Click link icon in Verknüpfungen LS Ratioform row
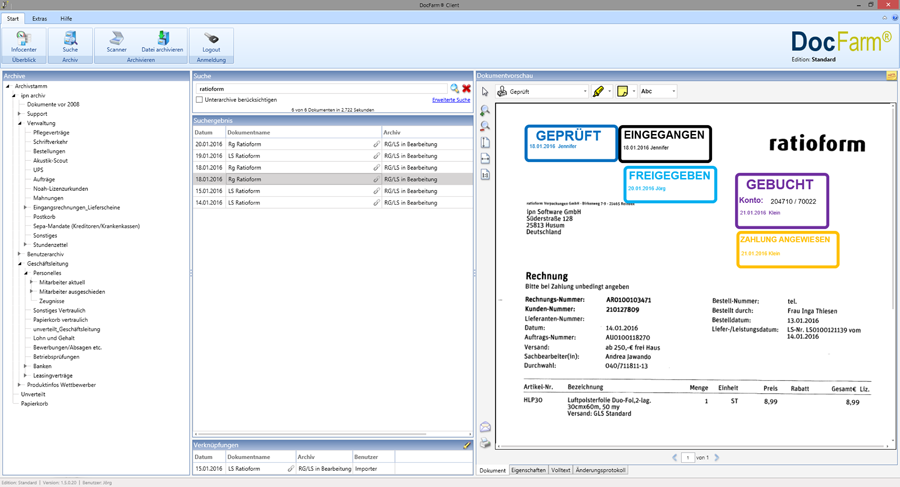Image resolution: width=900 pixels, height=487 pixels. click(290, 469)
